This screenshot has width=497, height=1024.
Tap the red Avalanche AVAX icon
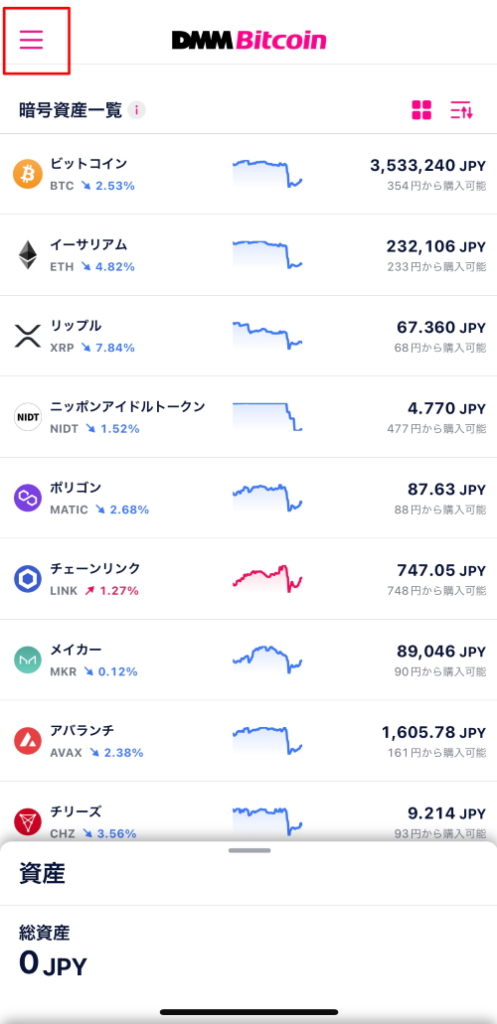coord(27,741)
